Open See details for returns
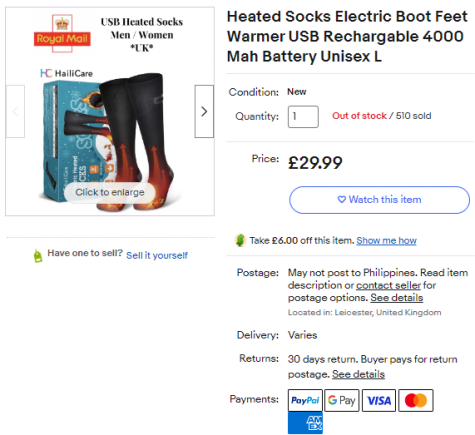This screenshot has width=475, height=435. point(358,374)
